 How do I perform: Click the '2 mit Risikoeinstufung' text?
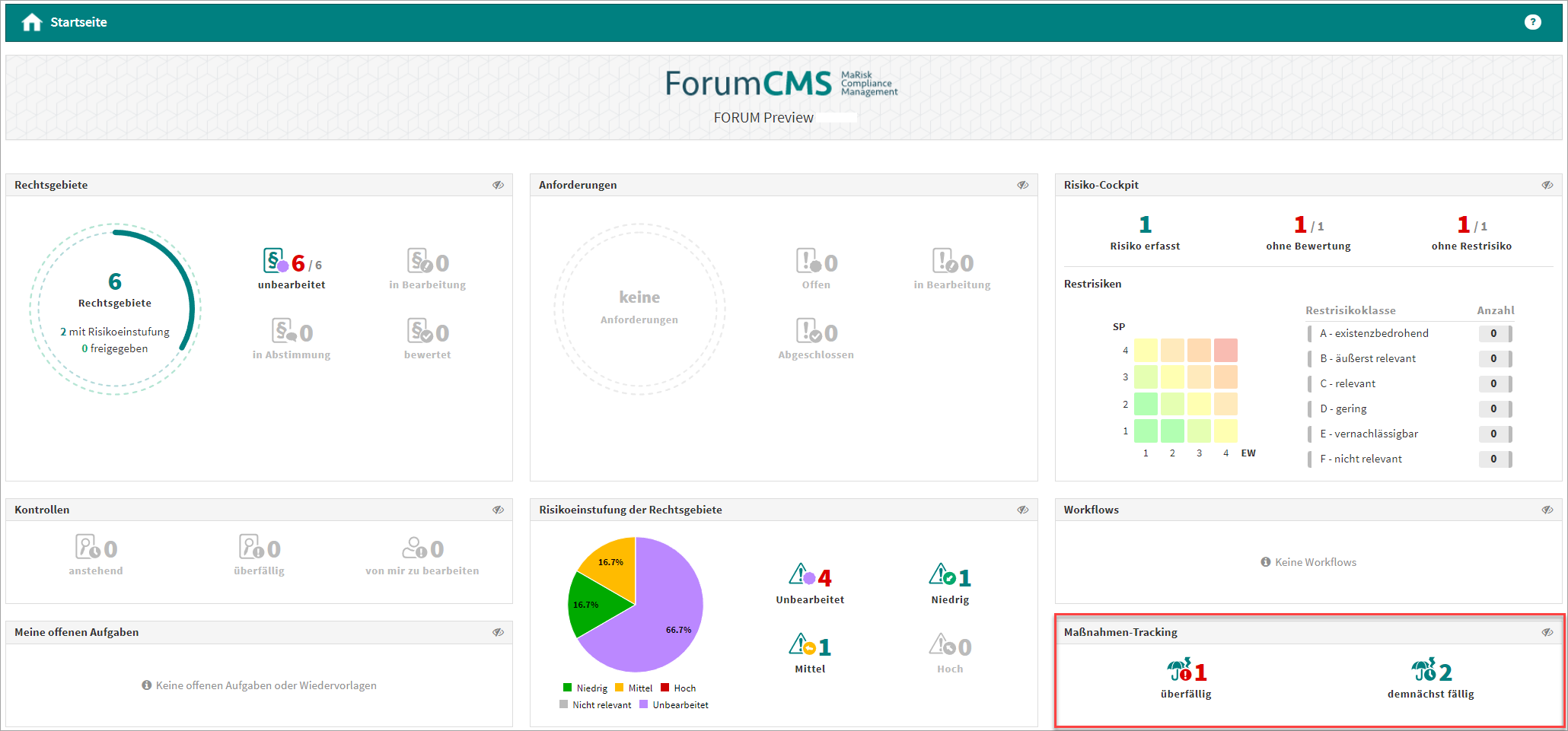(115, 332)
